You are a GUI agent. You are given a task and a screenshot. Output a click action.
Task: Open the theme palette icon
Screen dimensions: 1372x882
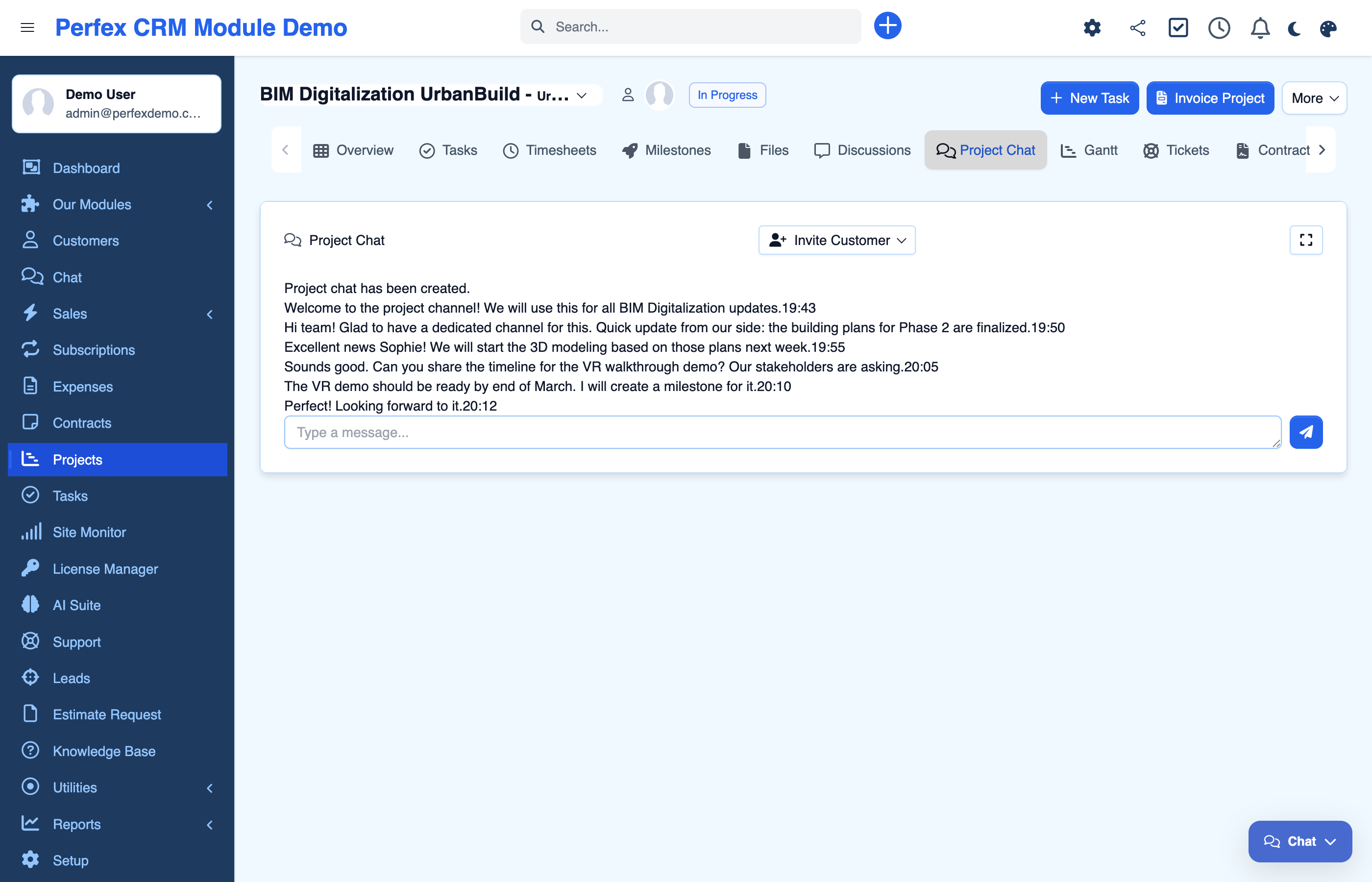tap(1328, 27)
